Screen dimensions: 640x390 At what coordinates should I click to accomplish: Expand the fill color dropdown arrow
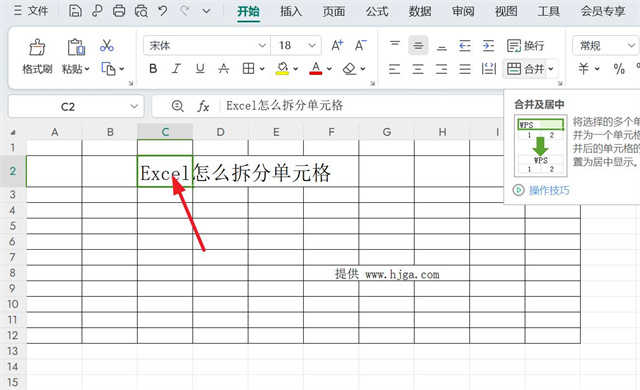pos(296,69)
